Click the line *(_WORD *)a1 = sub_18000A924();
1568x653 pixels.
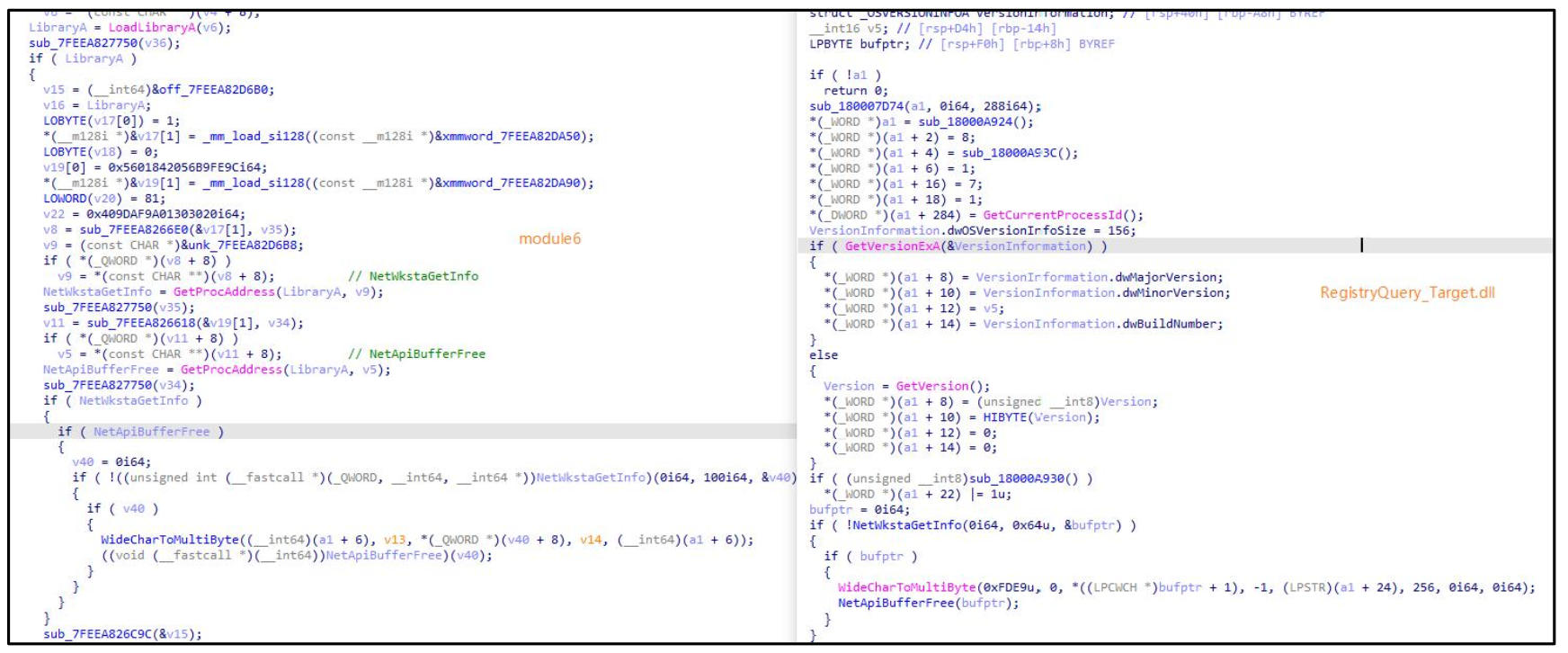922,121
